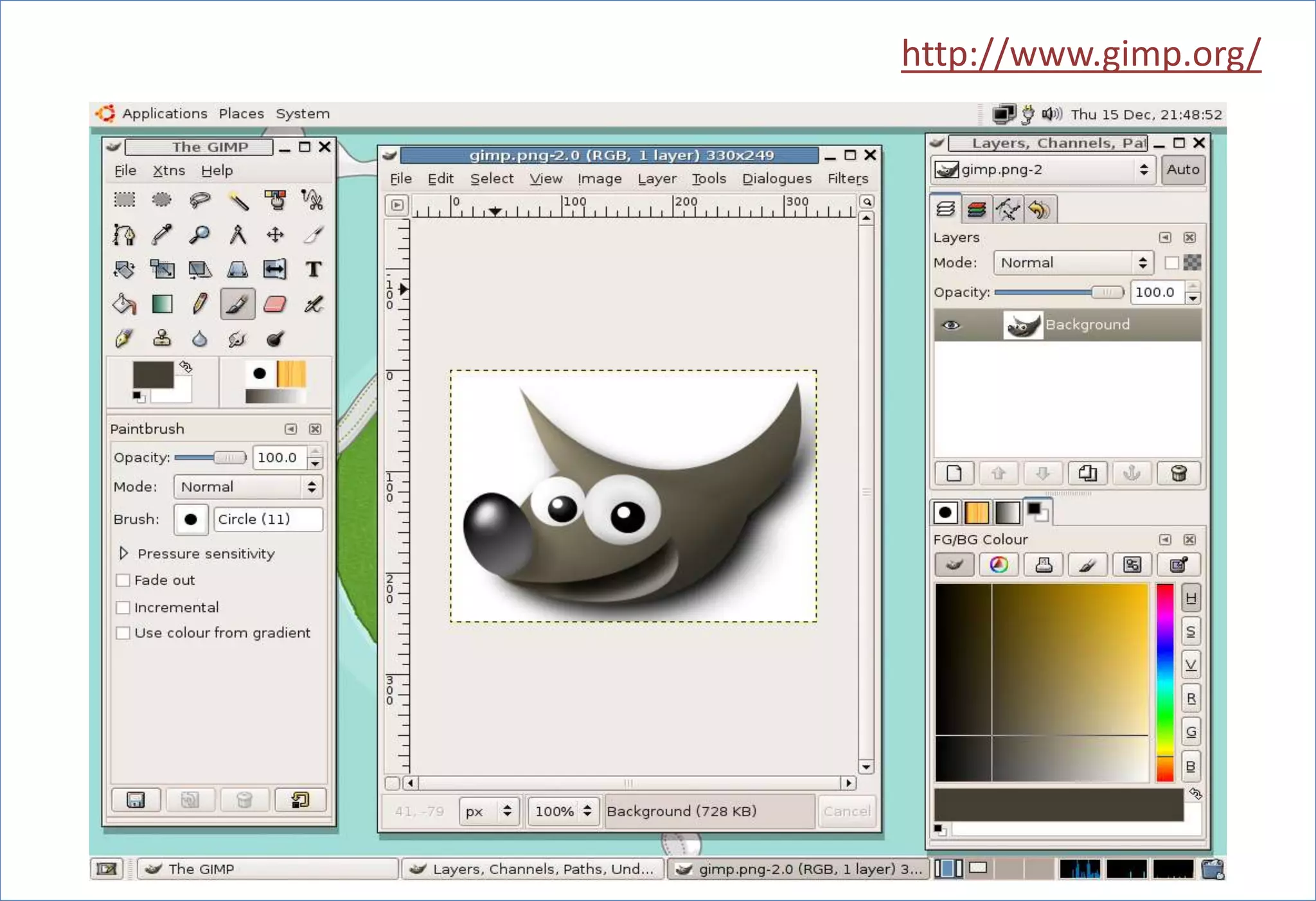1316x901 pixels.
Task: Select the Flip tool
Action: point(275,269)
